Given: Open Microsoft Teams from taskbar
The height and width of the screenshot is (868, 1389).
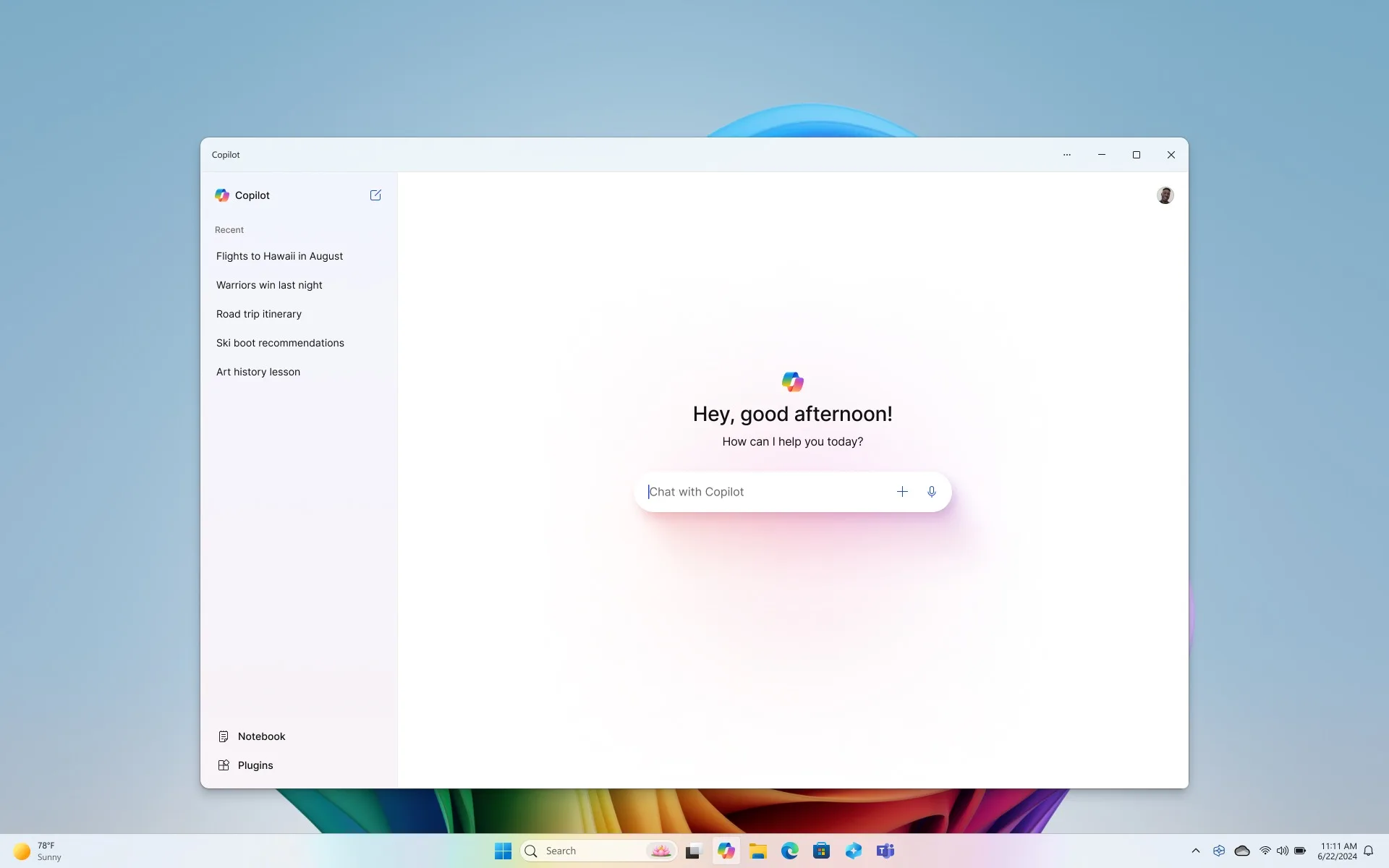Looking at the screenshot, I should [884, 850].
